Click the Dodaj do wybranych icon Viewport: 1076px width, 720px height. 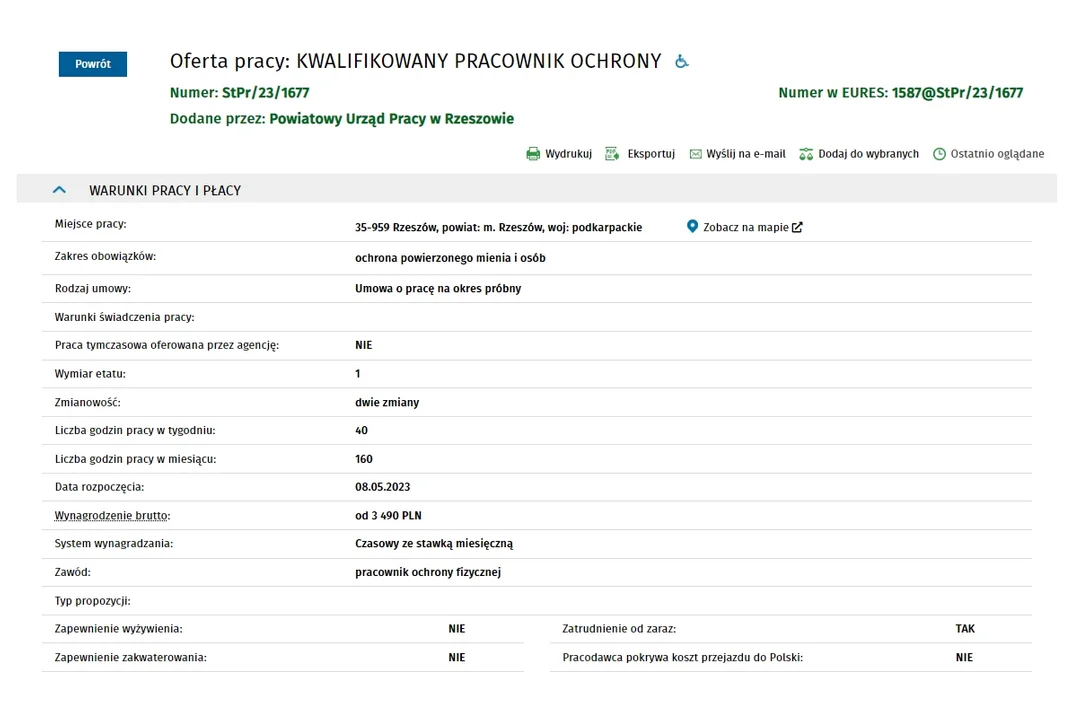click(806, 154)
